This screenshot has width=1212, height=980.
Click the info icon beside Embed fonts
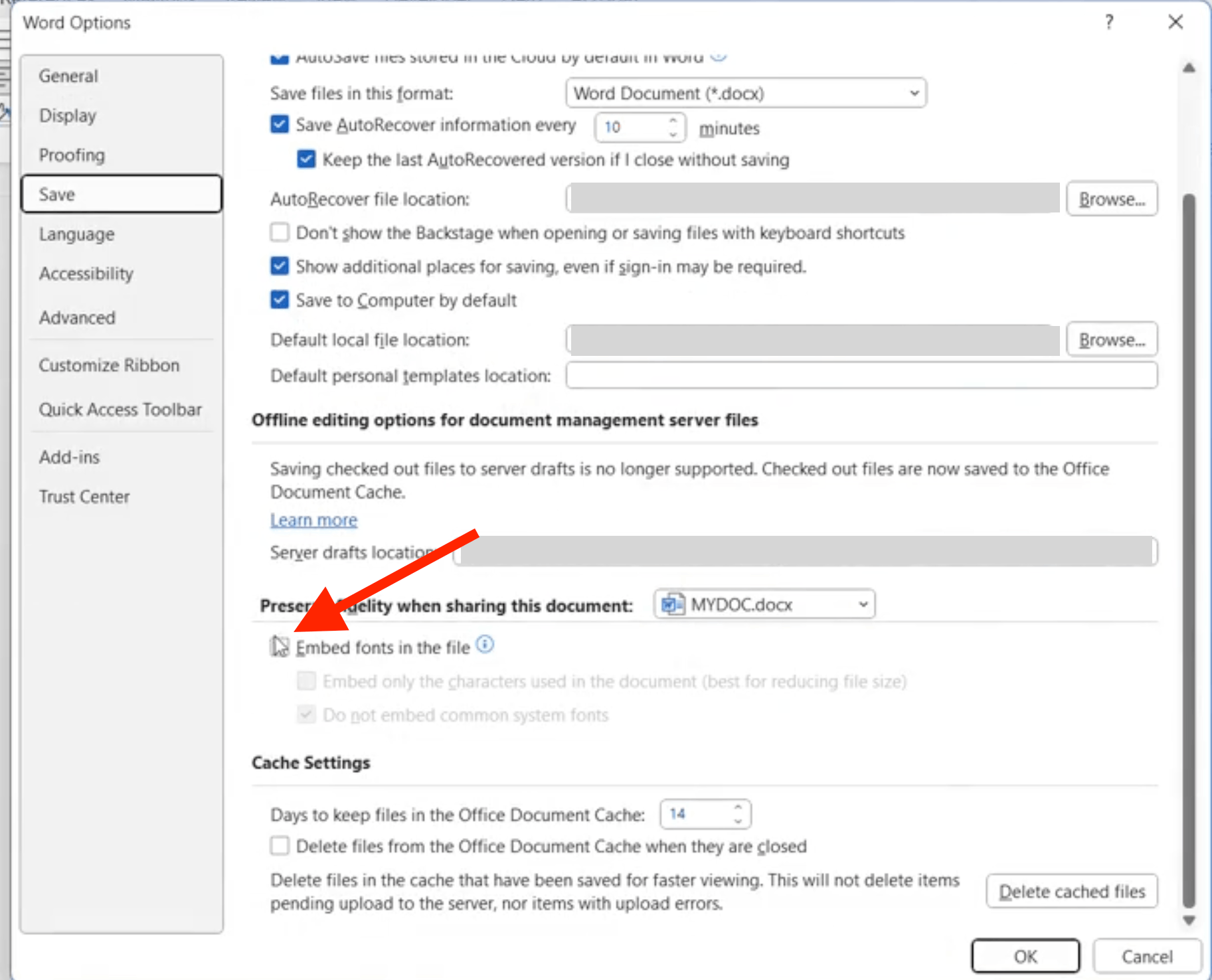tap(485, 645)
